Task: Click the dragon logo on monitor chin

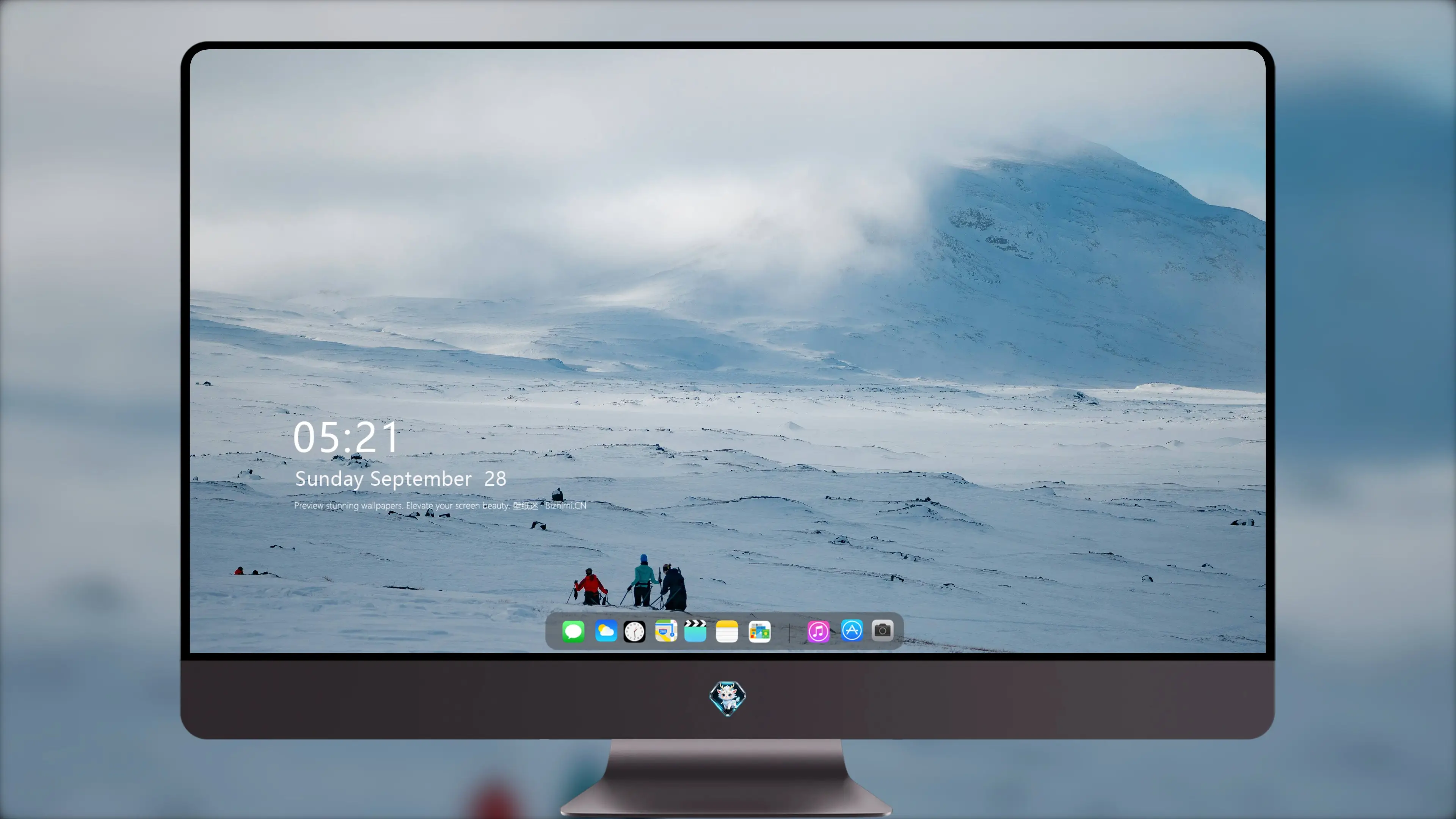Action: [x=728, y=698]
